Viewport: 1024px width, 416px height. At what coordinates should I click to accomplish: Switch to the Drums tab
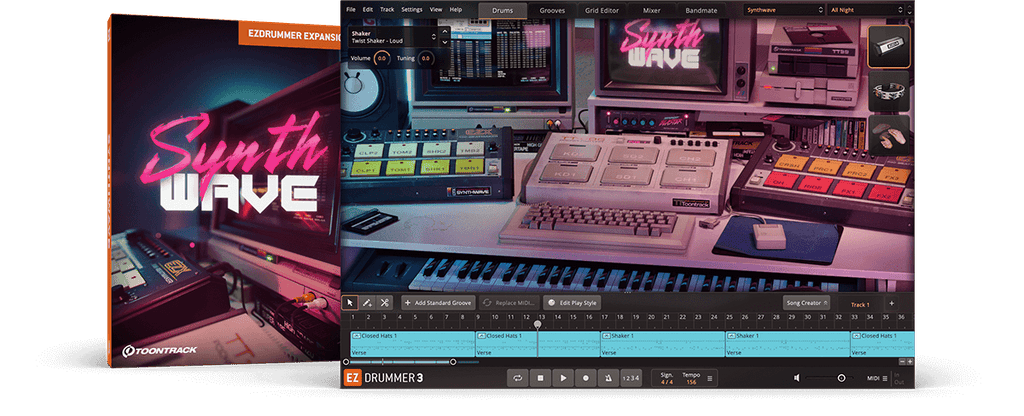[502, 10]
